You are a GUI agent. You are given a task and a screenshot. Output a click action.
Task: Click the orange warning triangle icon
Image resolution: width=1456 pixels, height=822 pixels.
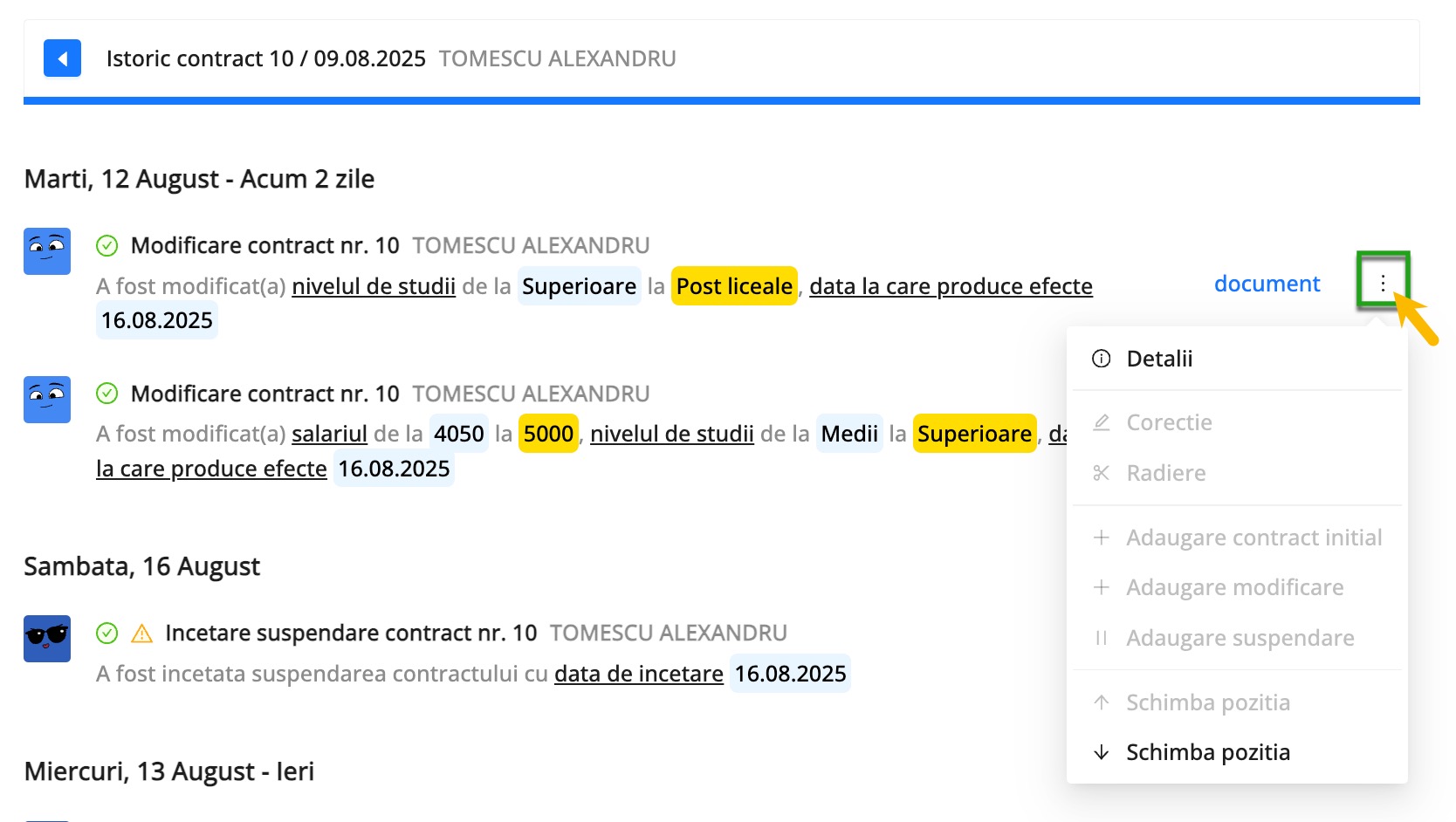click(141, 634)
